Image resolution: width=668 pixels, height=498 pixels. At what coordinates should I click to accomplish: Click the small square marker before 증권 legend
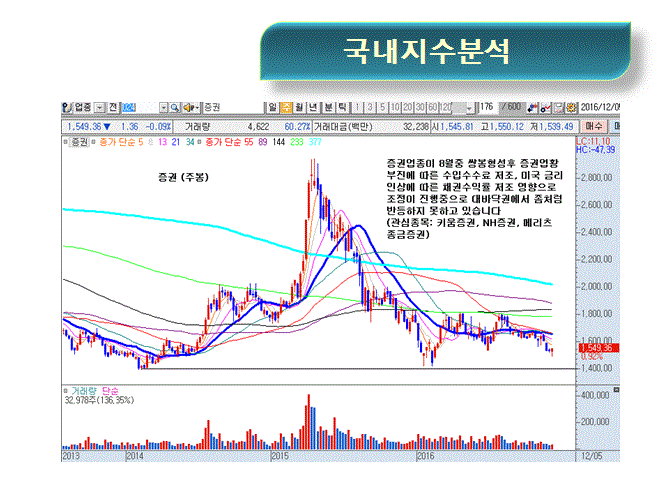tap(66, 142)
